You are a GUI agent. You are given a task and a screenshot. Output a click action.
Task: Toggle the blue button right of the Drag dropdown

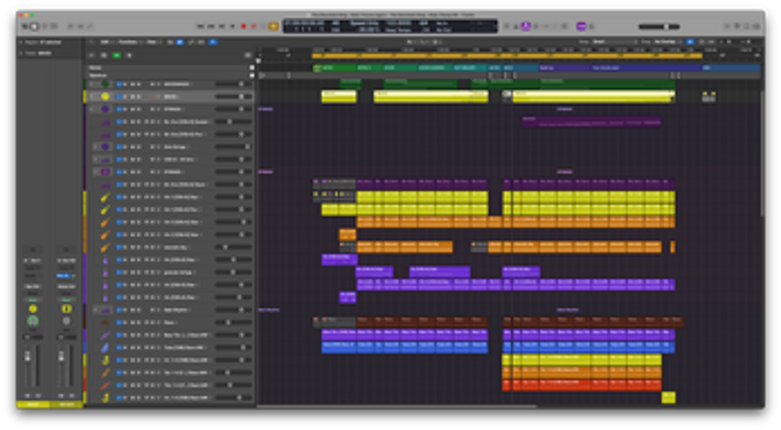pos(690,42)
